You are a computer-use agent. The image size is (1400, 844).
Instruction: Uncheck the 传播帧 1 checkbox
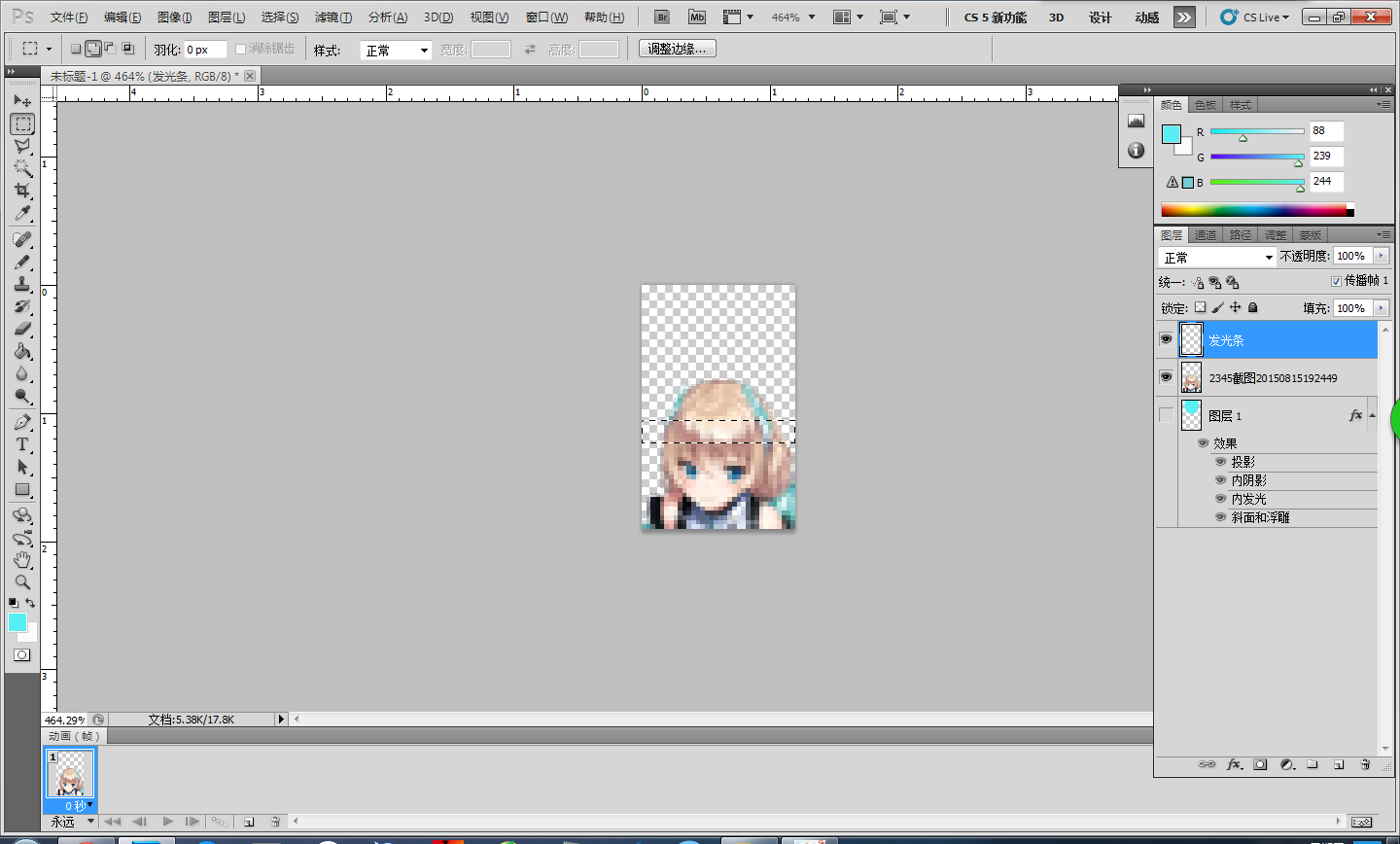point(1336,281)
